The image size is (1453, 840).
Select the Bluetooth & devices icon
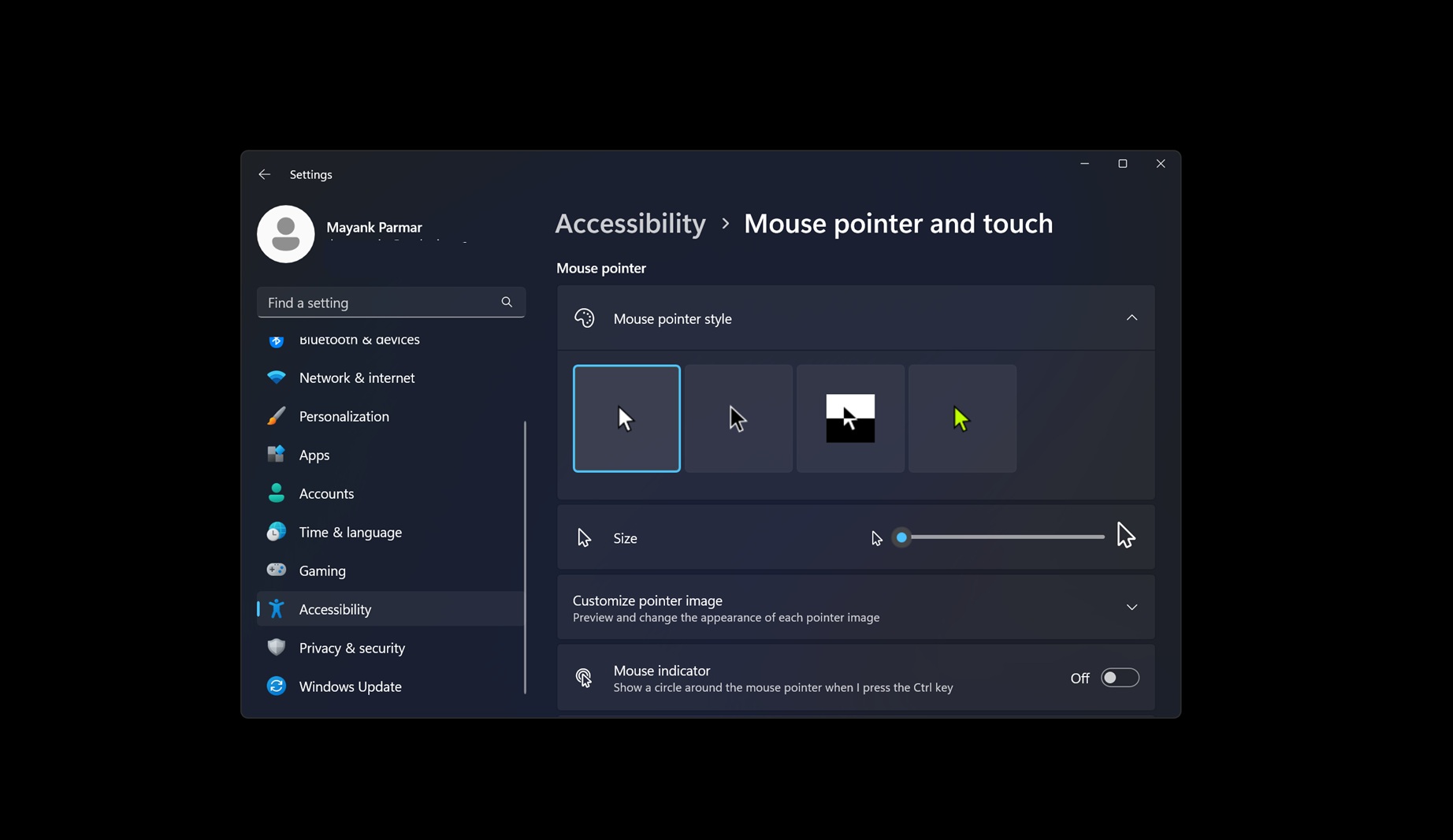click(x=276, y=340)
